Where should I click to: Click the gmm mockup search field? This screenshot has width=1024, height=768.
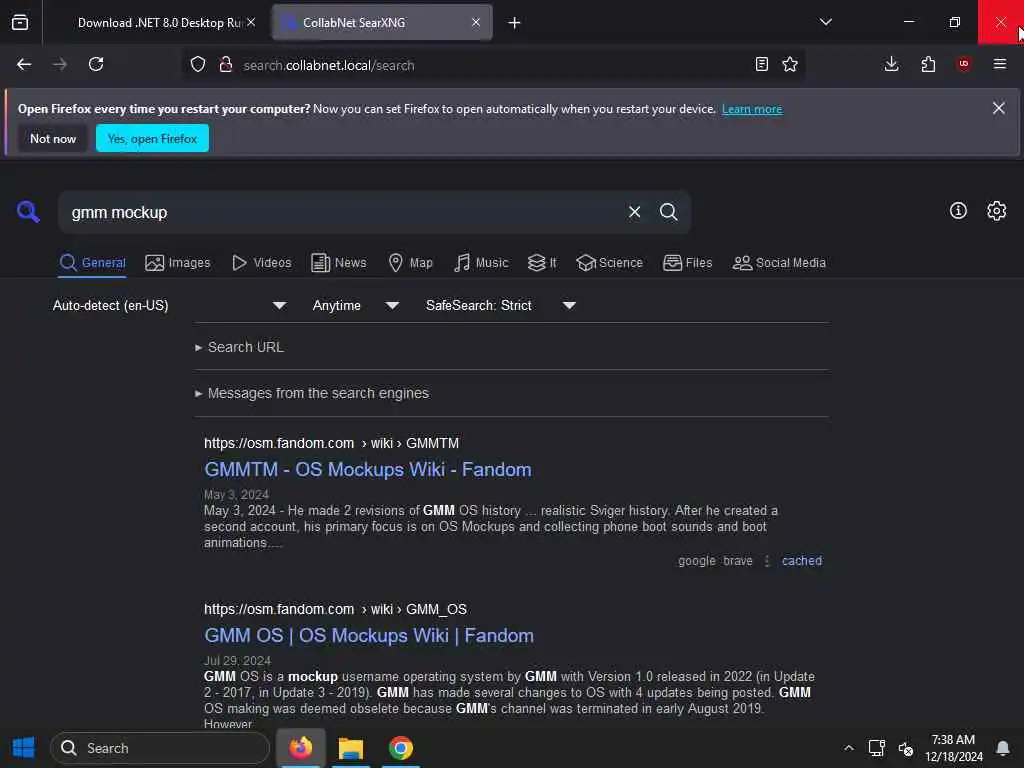(340, 212)
